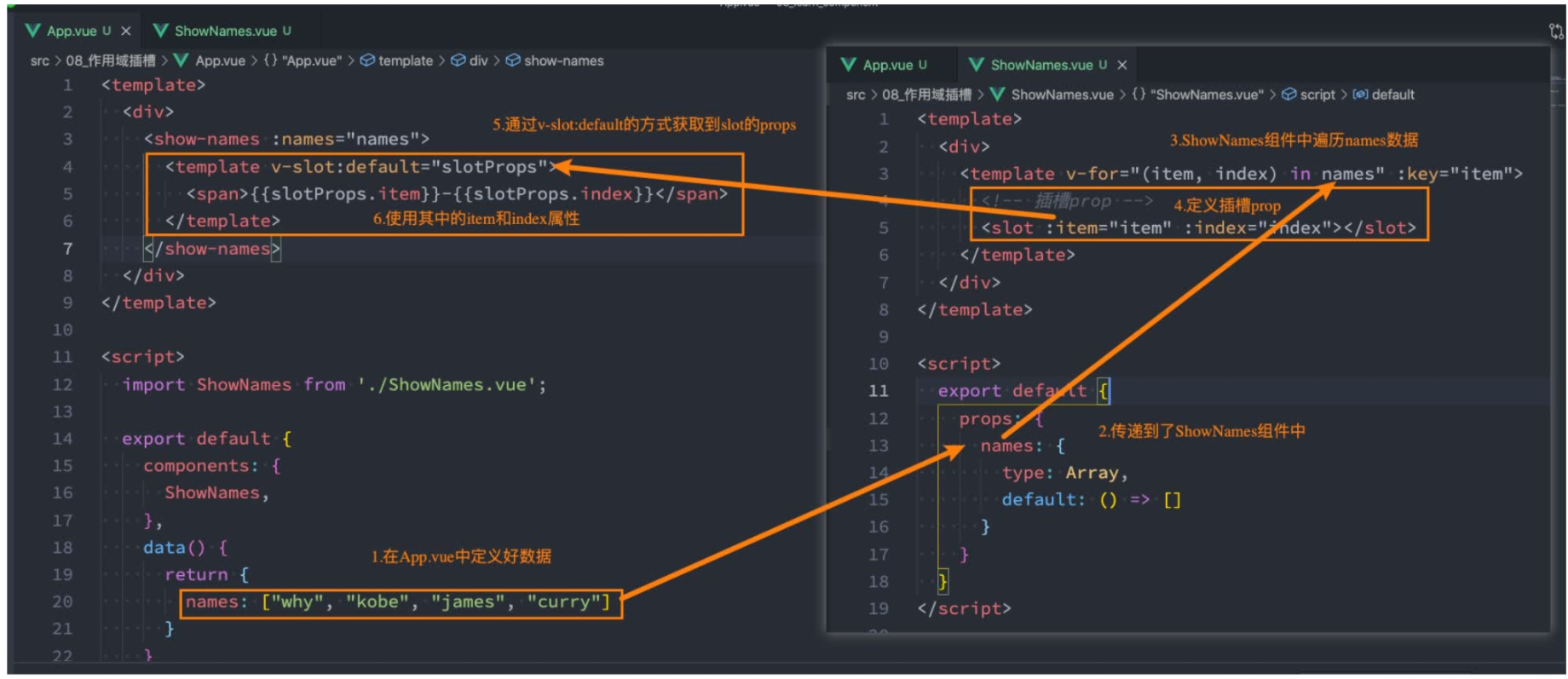1568x679 pixels.
Task: Click the 'names: ["why", "kobe"...' array line
Action: (398, 602)
